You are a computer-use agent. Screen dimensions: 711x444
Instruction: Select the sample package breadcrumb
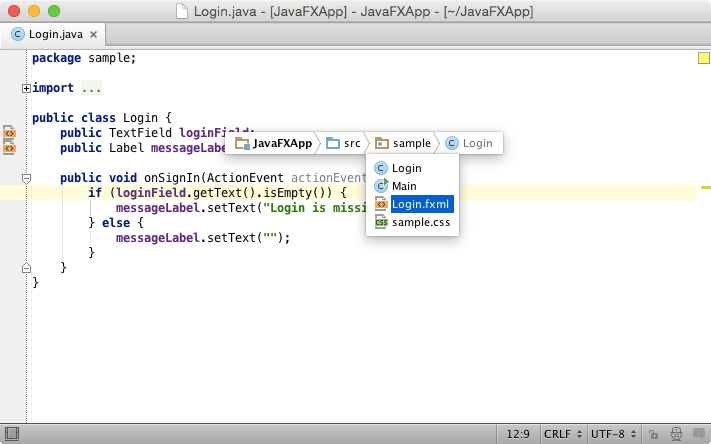[x=403, y=143]
